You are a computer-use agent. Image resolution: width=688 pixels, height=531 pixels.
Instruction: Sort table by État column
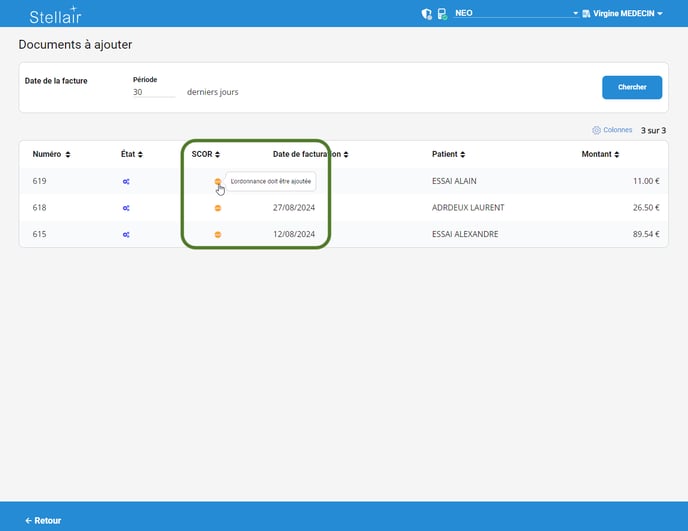tap(124, 154)
